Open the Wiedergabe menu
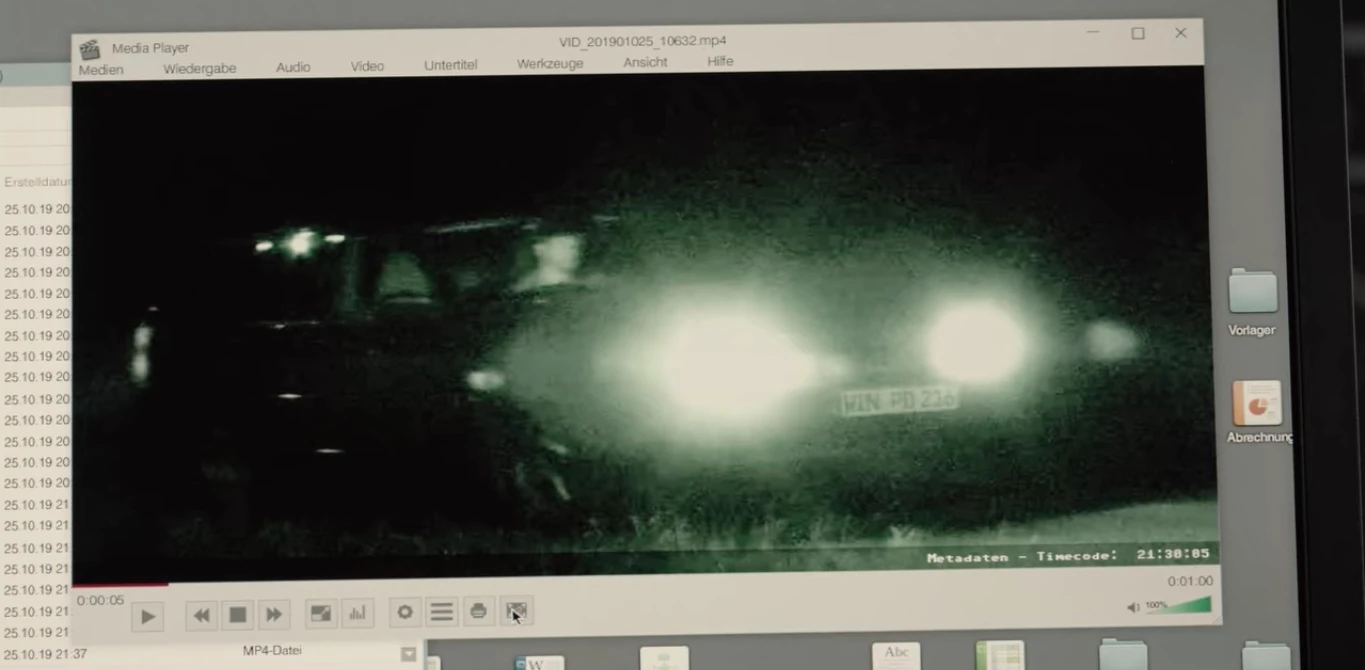 point(200,69)
